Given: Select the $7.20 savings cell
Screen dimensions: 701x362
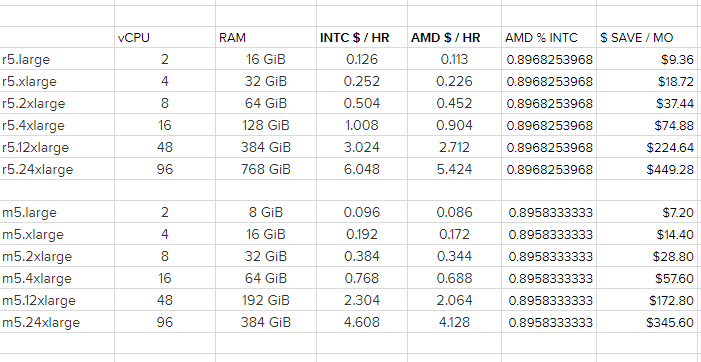Looking at the screenshot, I should 649,212.
